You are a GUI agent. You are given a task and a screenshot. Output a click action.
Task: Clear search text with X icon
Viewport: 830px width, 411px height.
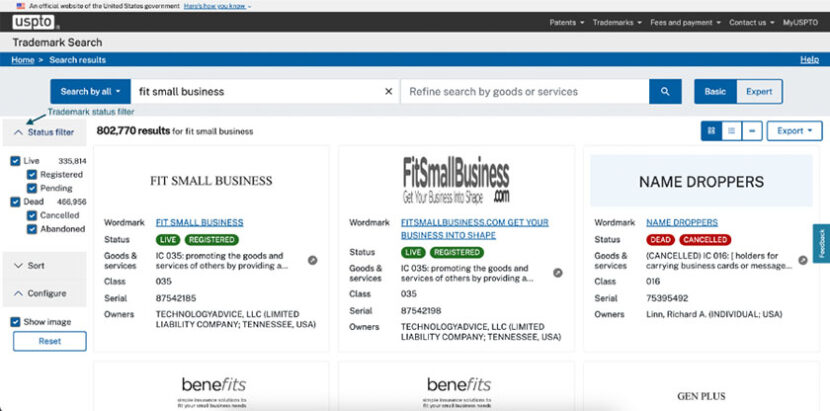click(x=388, y=92)
